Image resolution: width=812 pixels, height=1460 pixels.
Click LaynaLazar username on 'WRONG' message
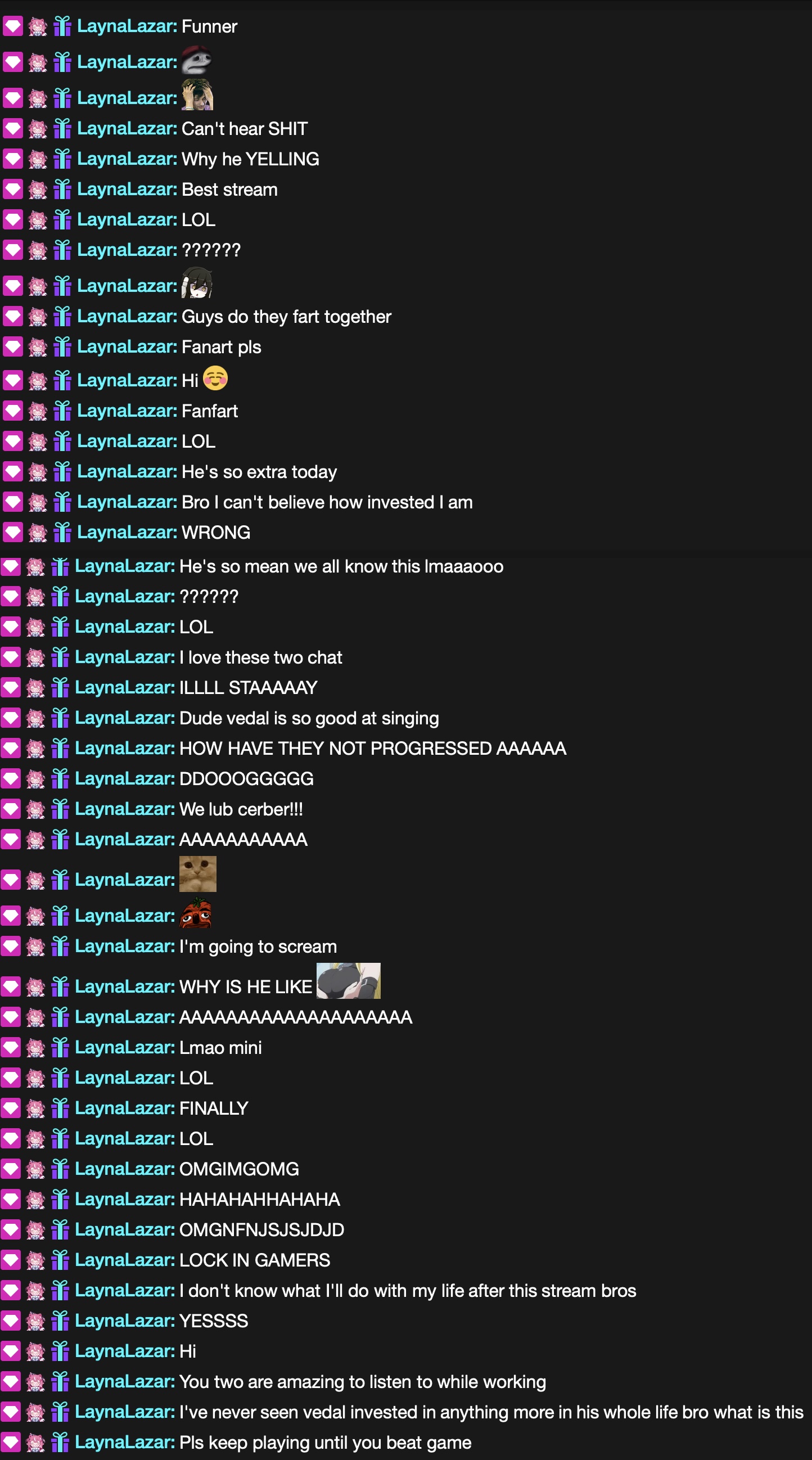pos(127,531)
